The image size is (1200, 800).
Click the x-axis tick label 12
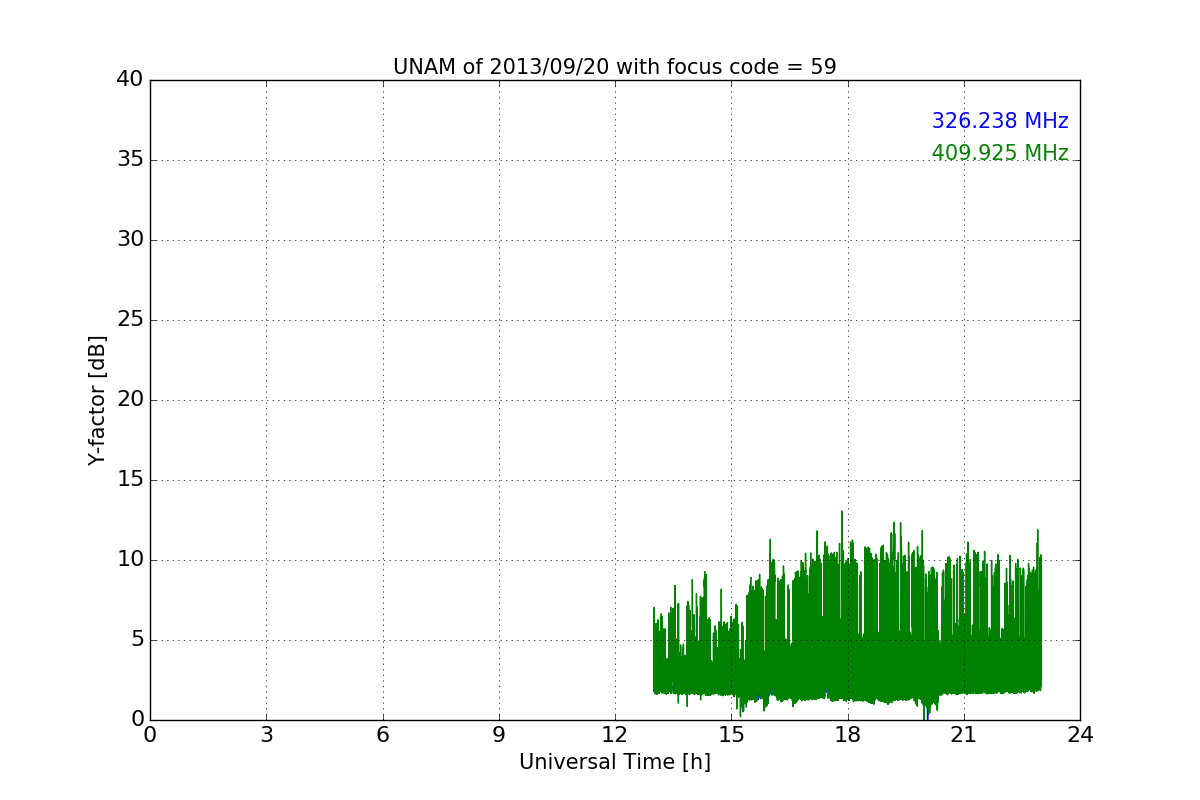point(615,735)
